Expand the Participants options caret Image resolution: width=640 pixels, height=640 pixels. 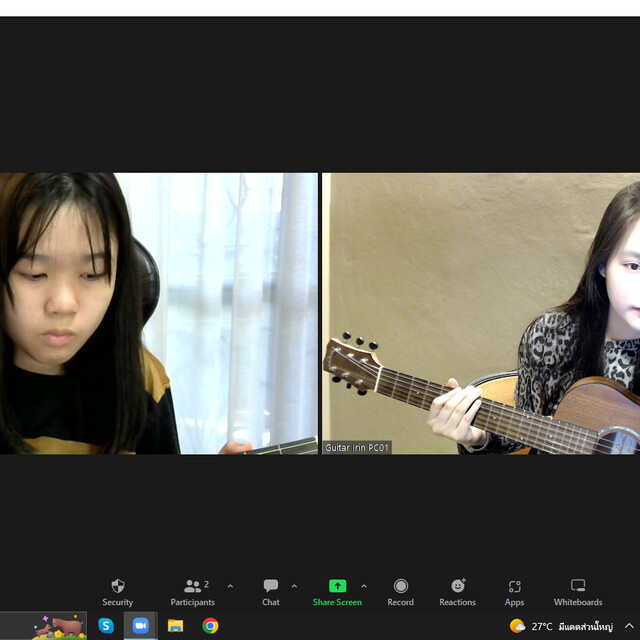[x=230, y=586]
